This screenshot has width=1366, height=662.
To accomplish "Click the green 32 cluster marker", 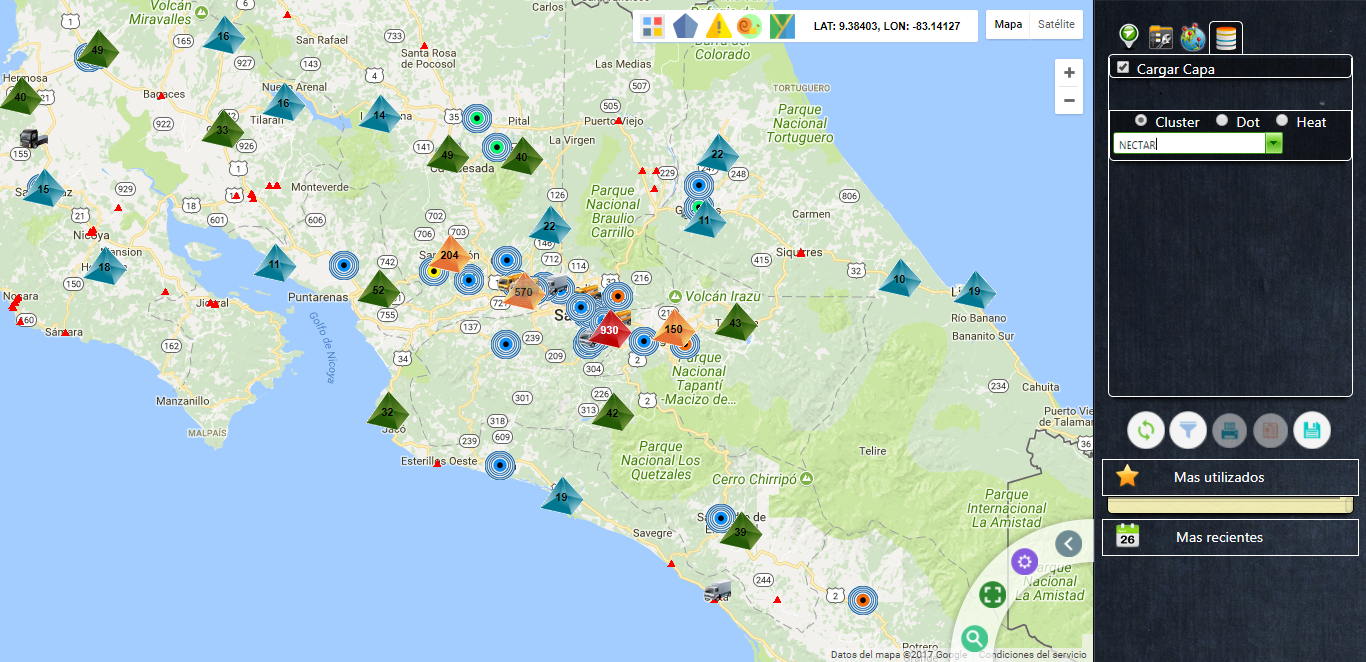I will (x=388, y=410).
